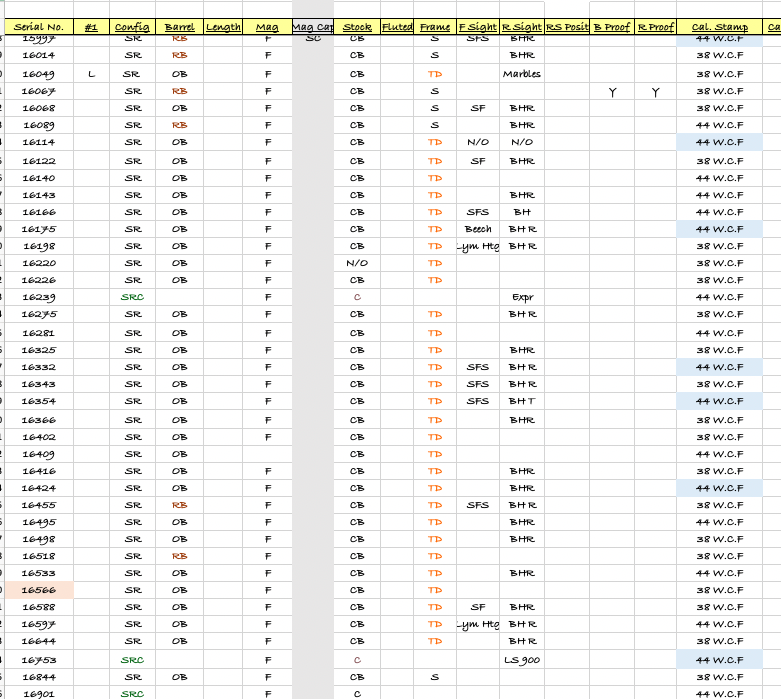Image resolution: width=781 pixels, height=699 pixels.
Task: Select the SFS cell in row 16332
Action: click(x=478, y=367)
